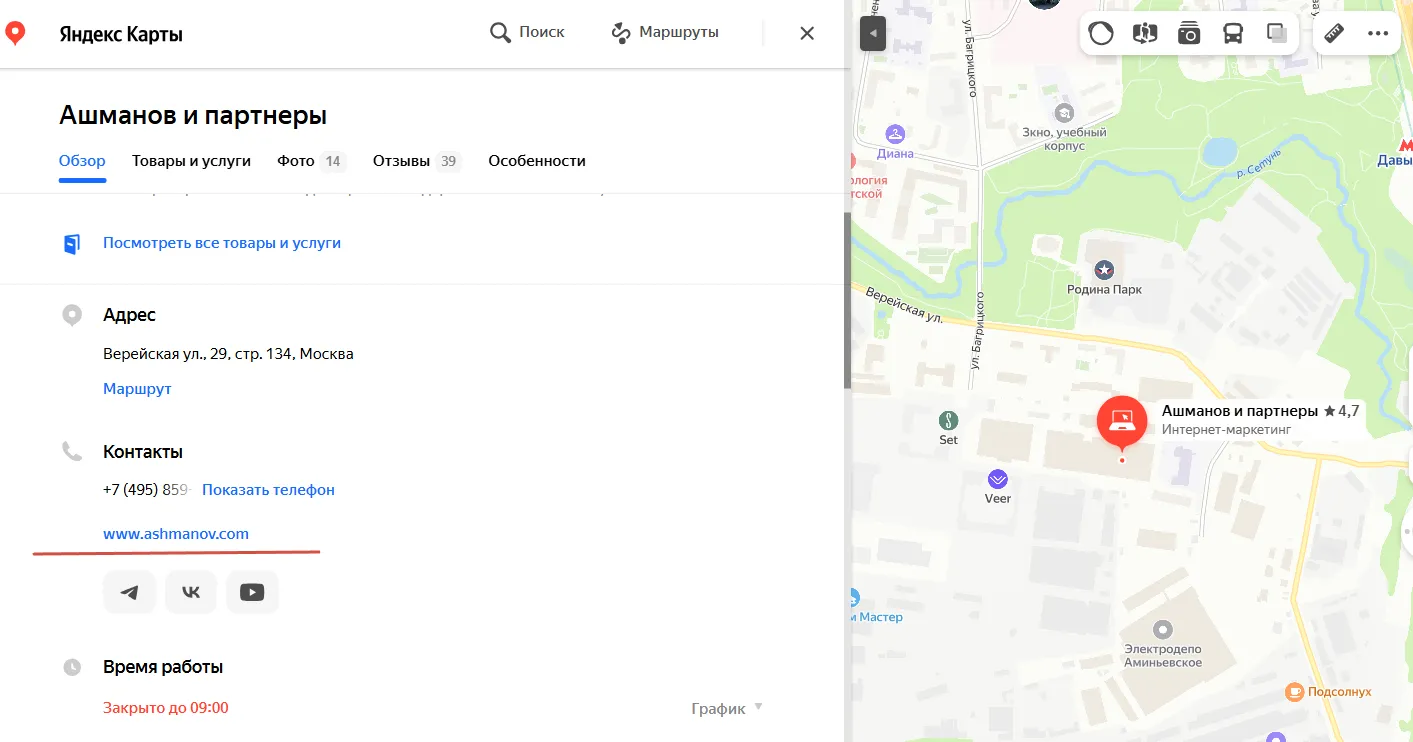Select the Диана map marker
Image resolution: width=1413 pixels, height=742 pixels.
click(895, 133)
